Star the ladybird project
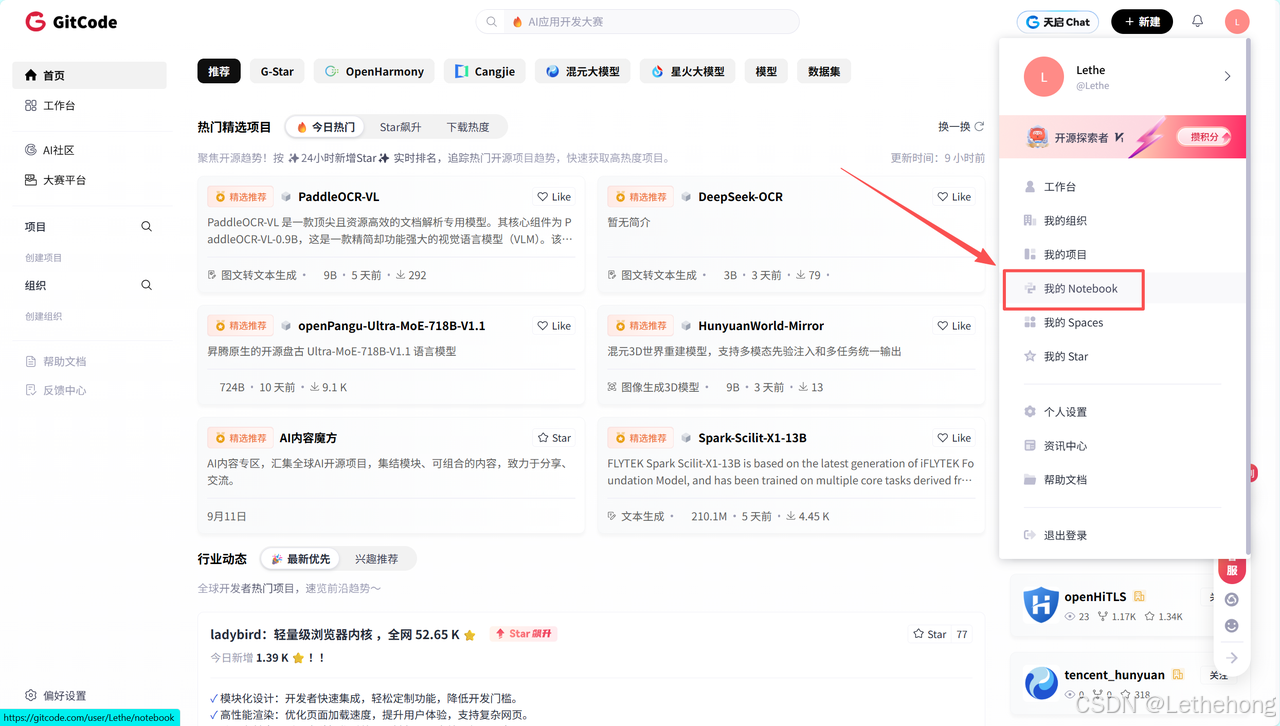Image resolution: width=1280 pixels, height=726 pixels. [x=930, y=634]
